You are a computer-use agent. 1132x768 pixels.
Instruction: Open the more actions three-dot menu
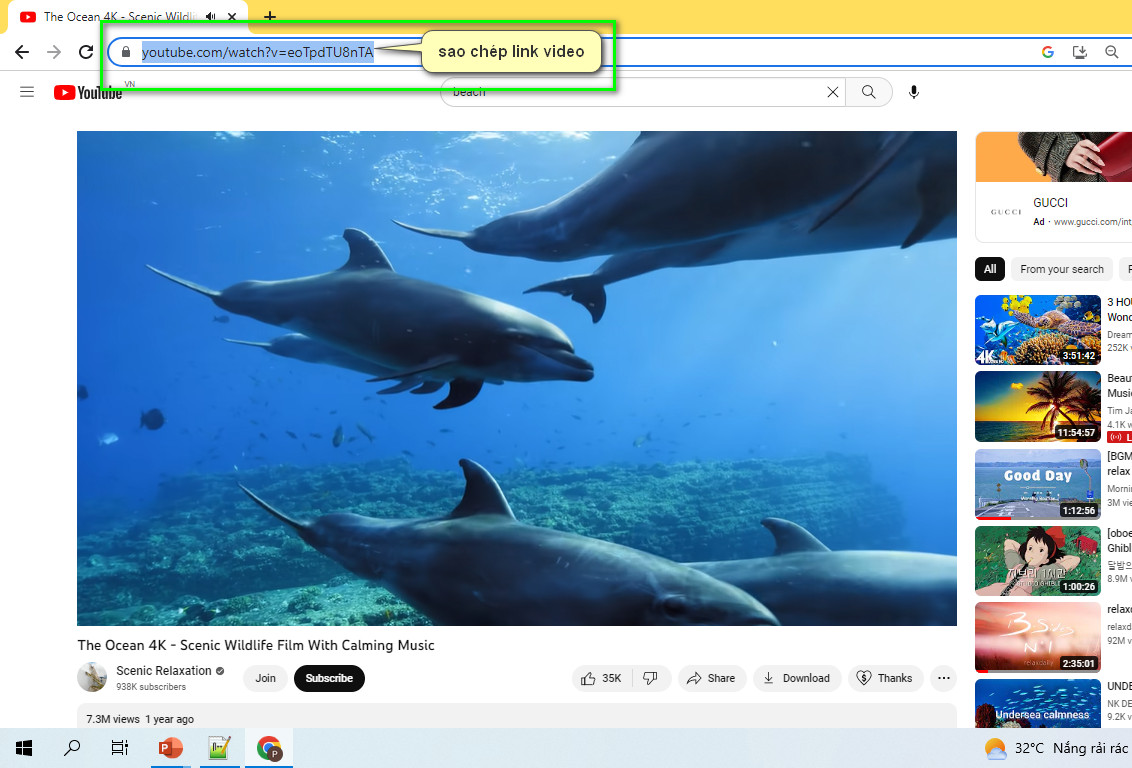[944, 678]
